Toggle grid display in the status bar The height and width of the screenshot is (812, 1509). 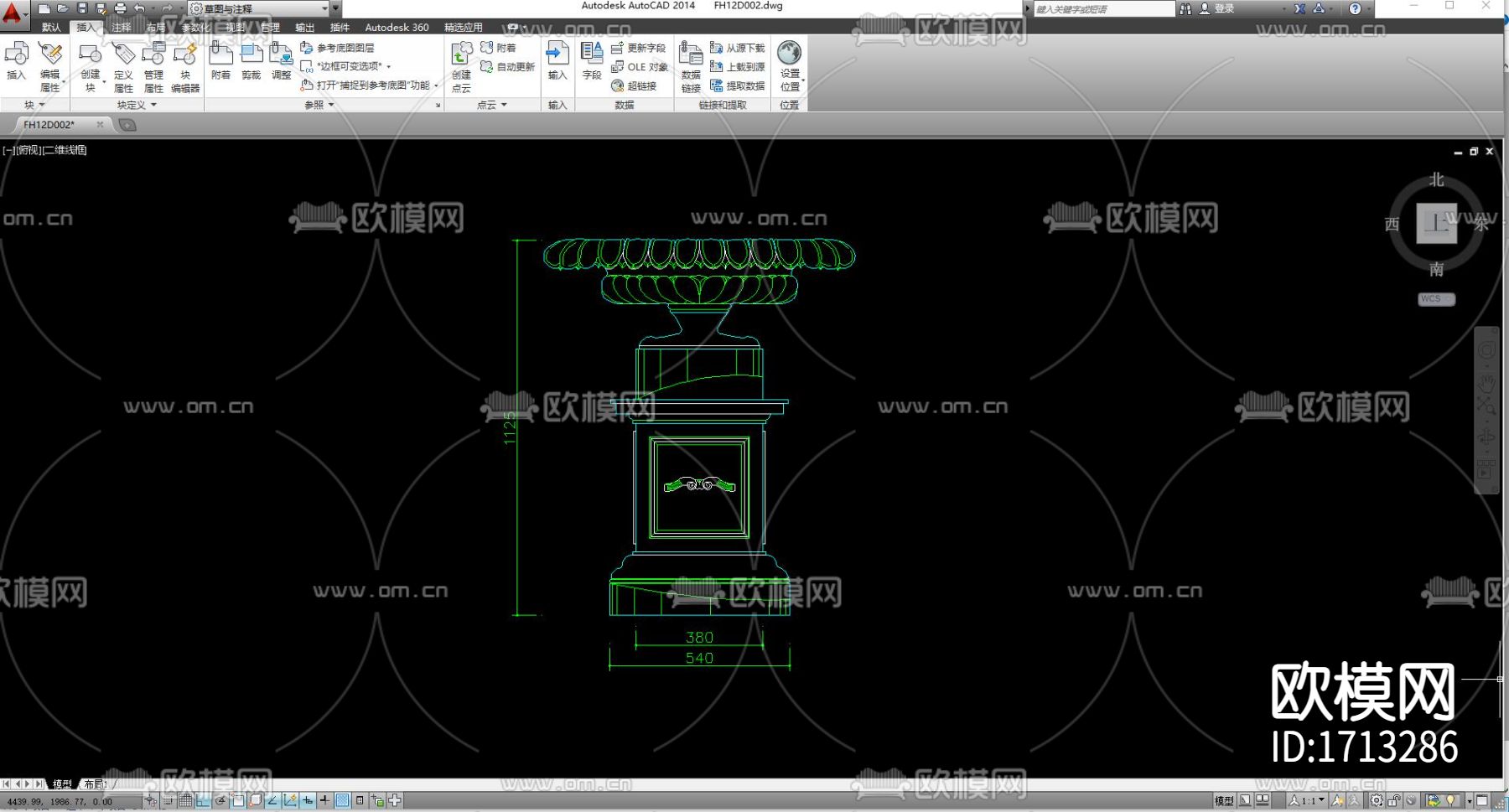[185, 800]
